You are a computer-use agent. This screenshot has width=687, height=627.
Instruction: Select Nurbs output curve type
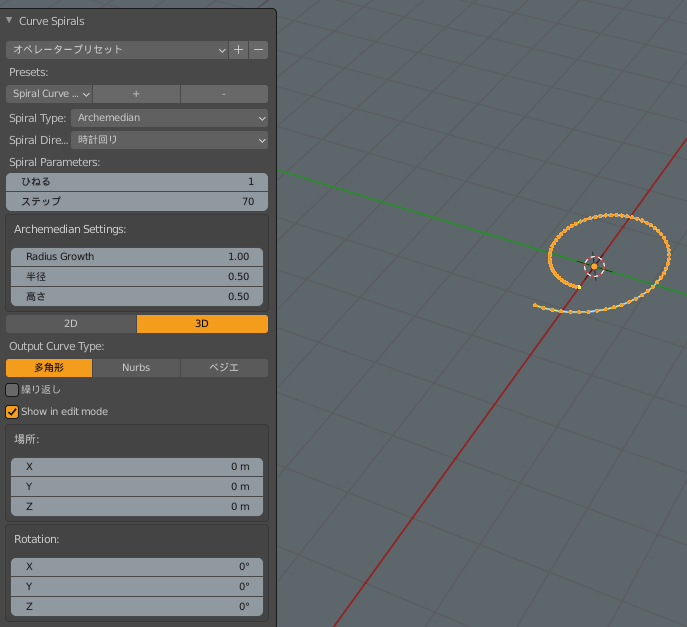pyautogui.click(x=136, y=368)
